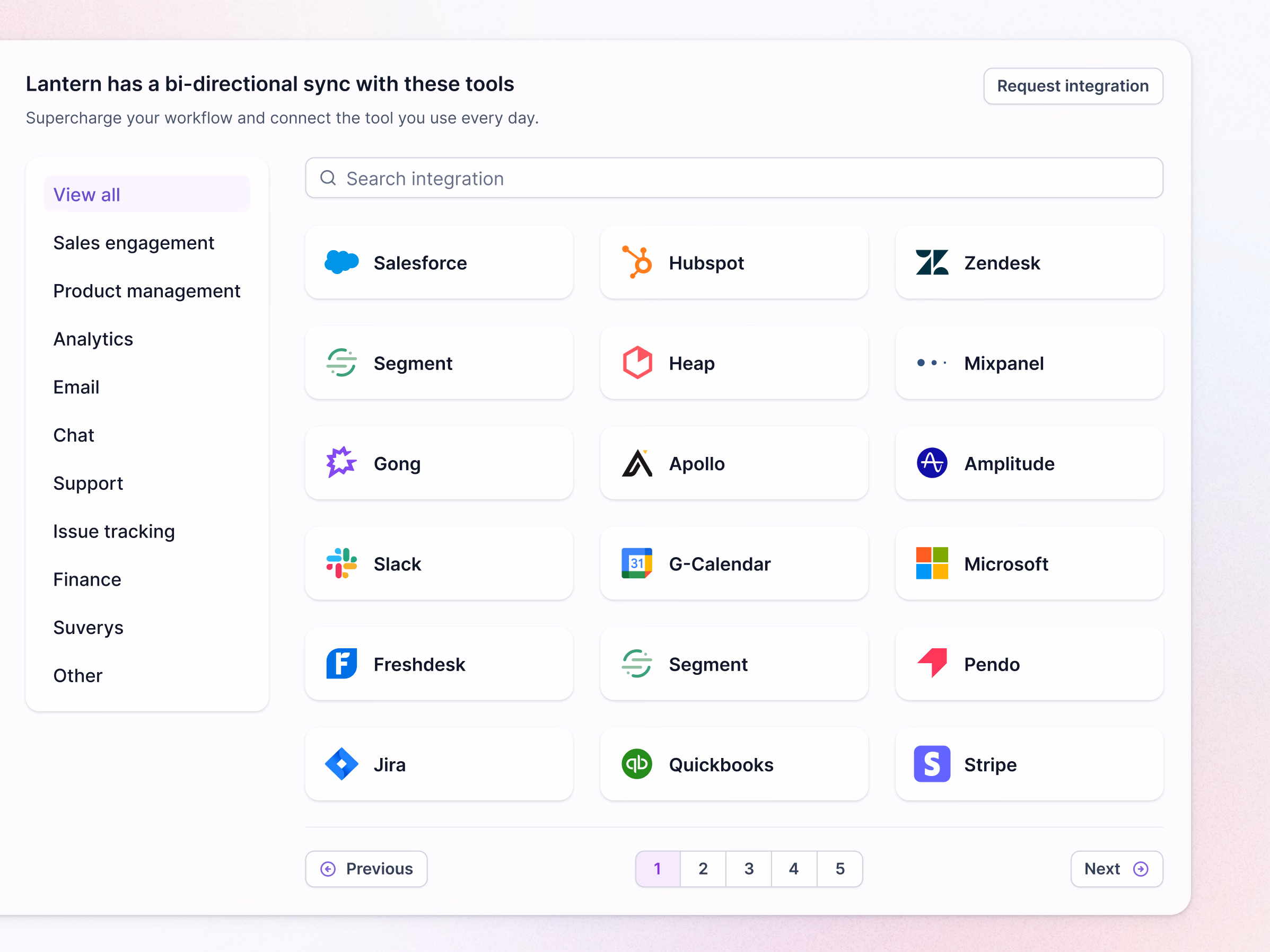The image size is (1270, 952).
Task: Filter by Product management category
Action: 147,291
